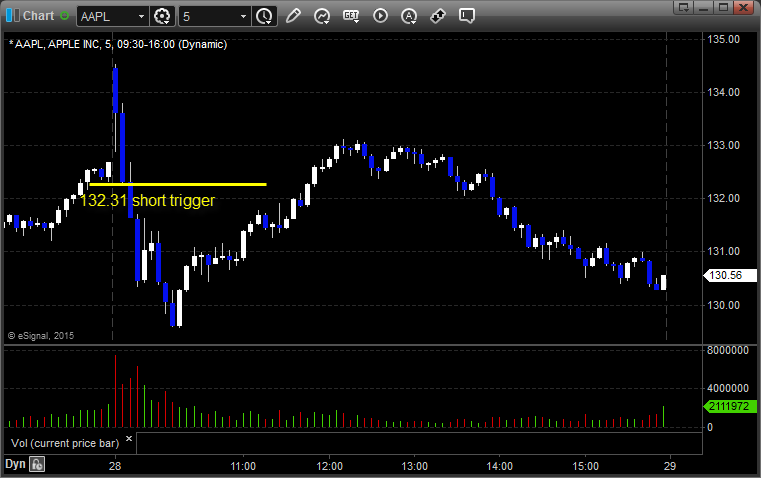Click the 2111972 volume value marker
The width and height of the screenshot is (761, 478).
pos(730,406)
